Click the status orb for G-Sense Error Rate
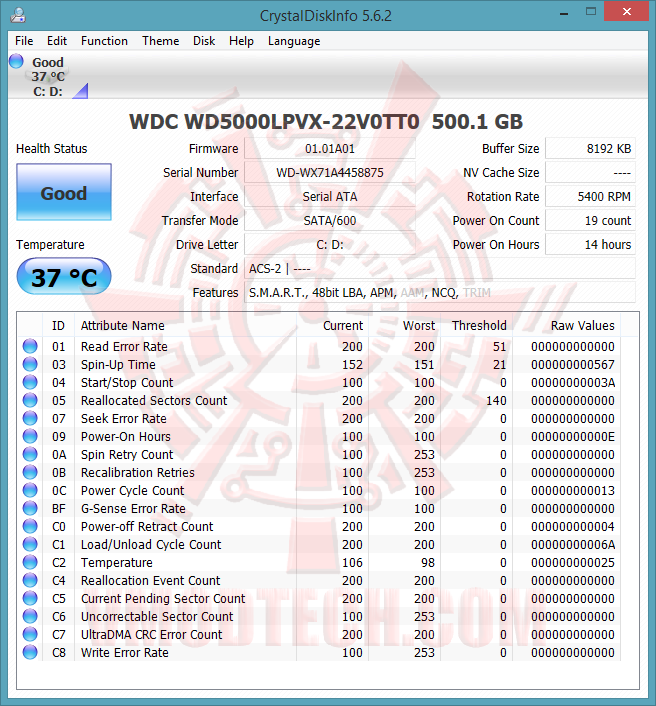656x706 pixels. pyautogui.click(x=30, y=508)
